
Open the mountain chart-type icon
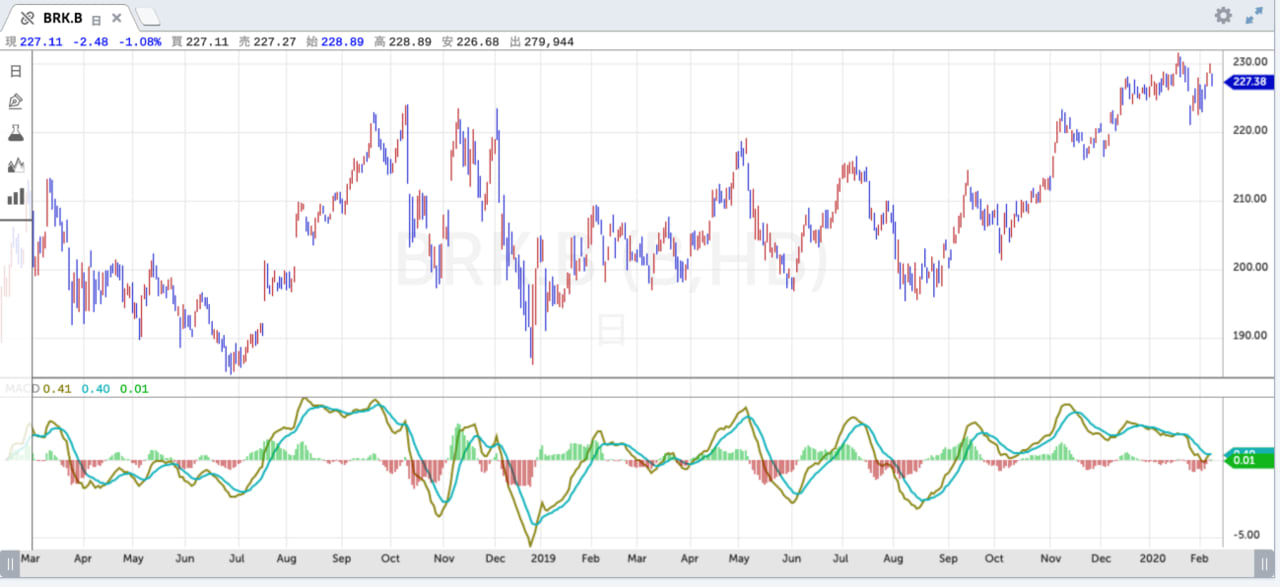(x=15, y=164)
